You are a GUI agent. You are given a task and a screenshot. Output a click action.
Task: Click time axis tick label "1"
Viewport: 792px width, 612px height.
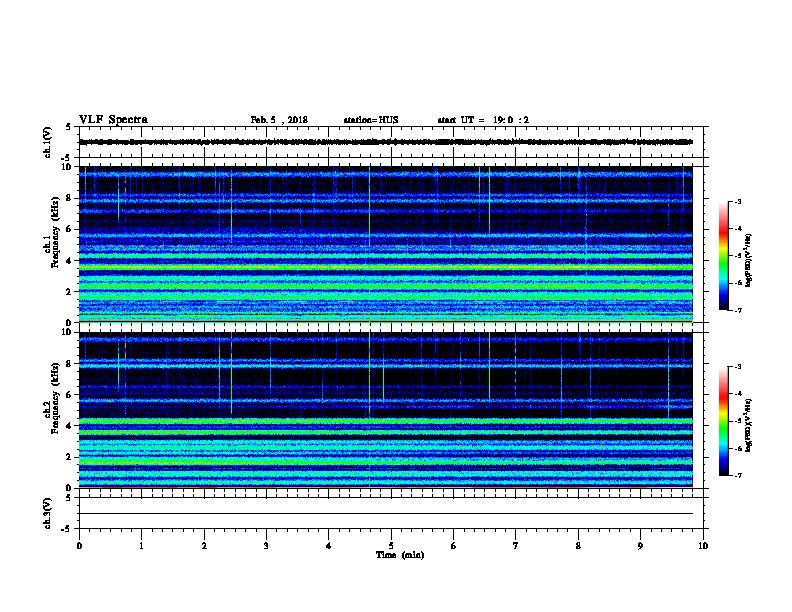tap(141, 546)
